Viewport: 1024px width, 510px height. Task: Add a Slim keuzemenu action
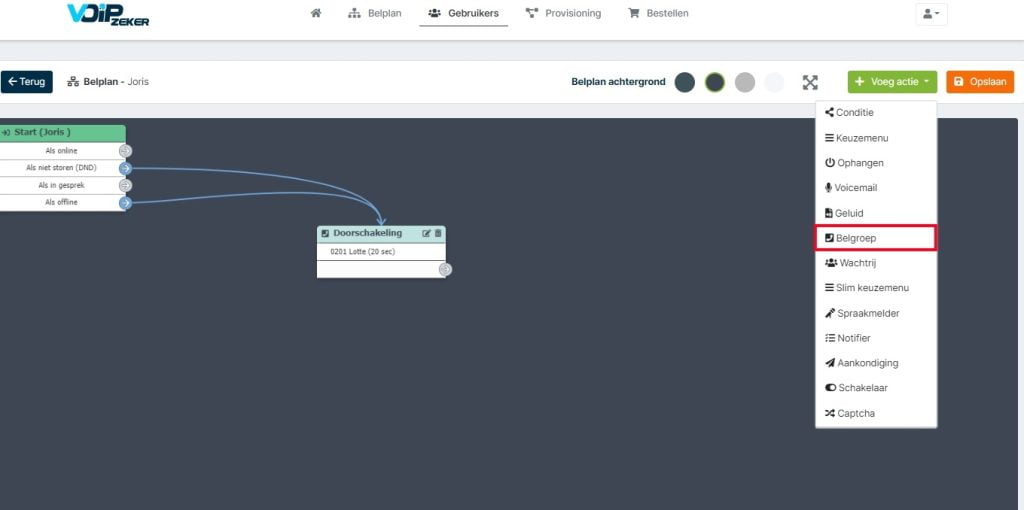pyautogui.click(x=876, y=288)
